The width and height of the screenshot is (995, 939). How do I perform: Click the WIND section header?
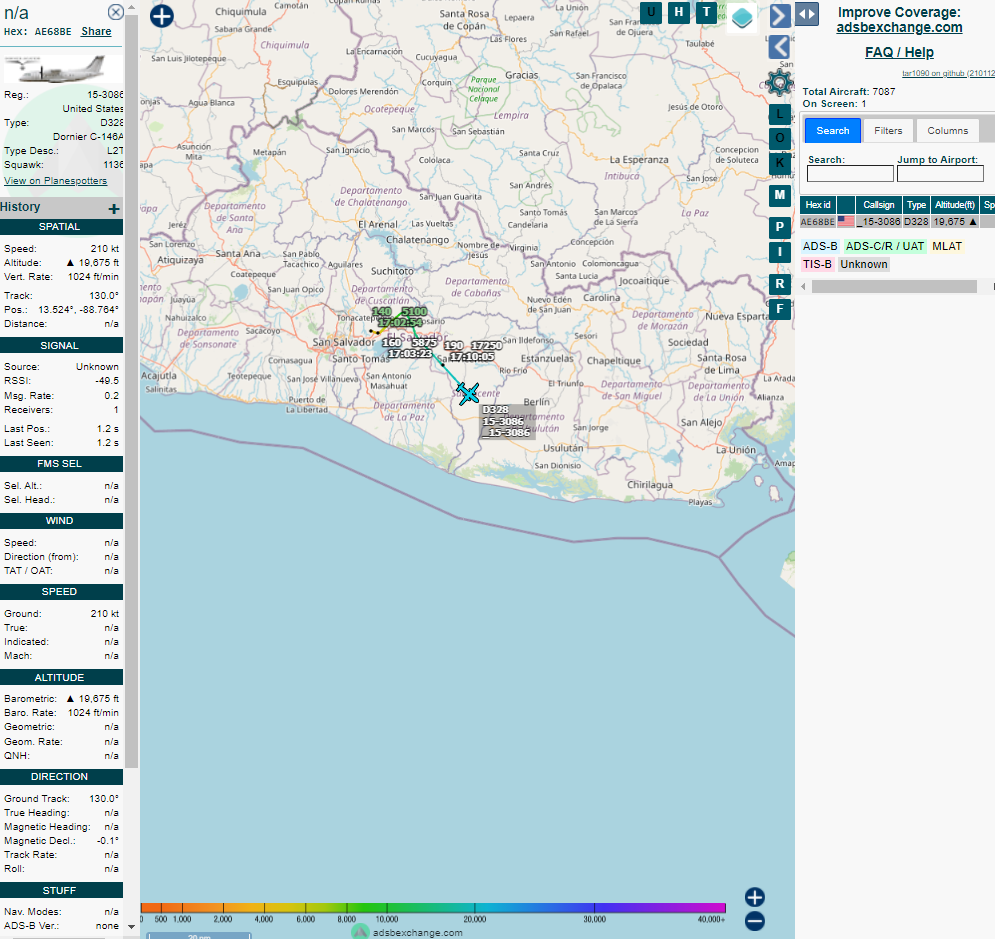62,521
